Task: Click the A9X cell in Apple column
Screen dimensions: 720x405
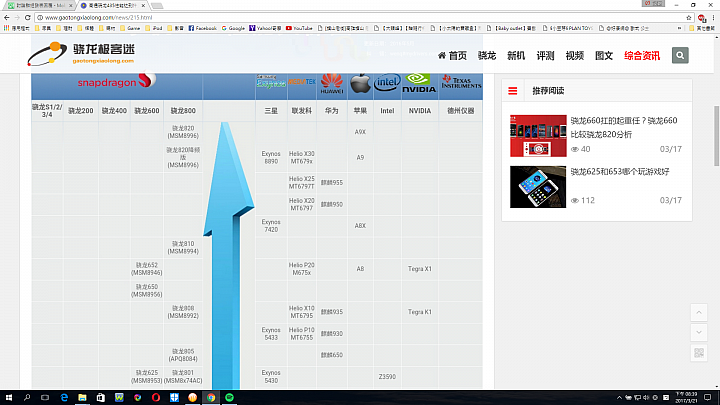Action: [360, 132]
